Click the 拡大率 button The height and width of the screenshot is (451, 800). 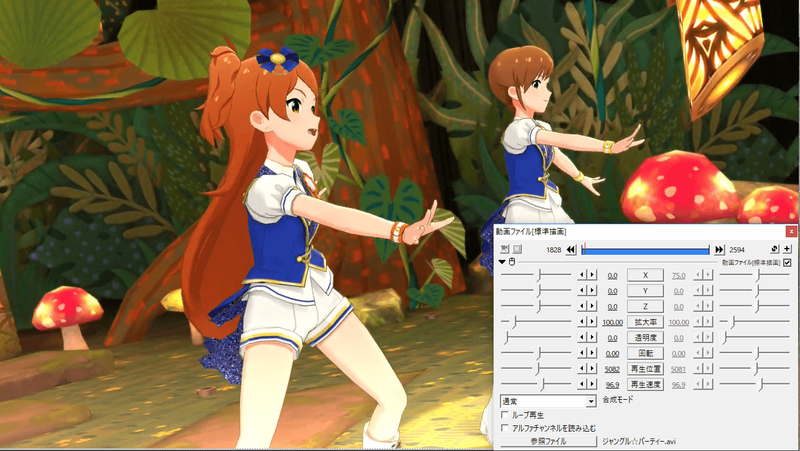click(645, 322)
